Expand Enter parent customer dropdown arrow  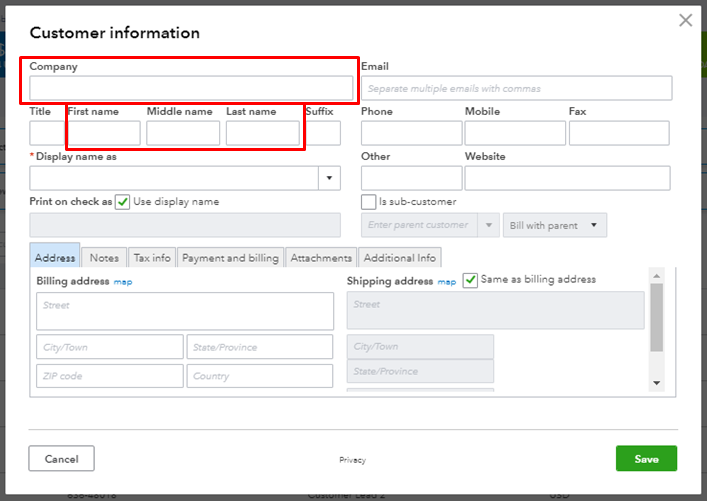pos(489,225)
